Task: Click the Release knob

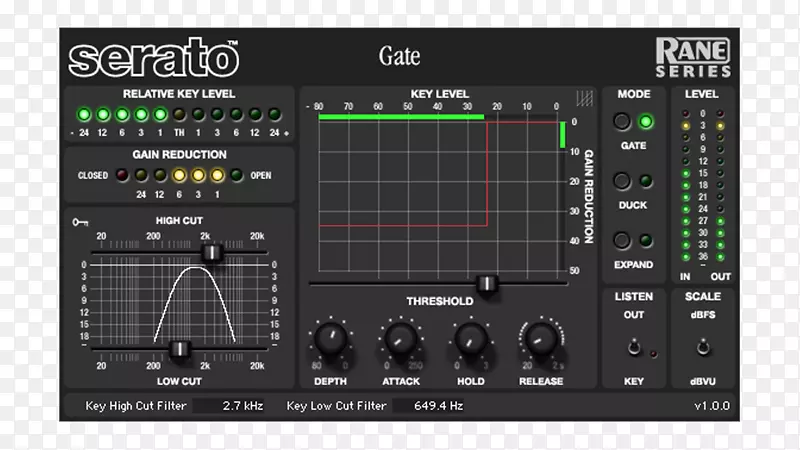Action: click(541, 339)
